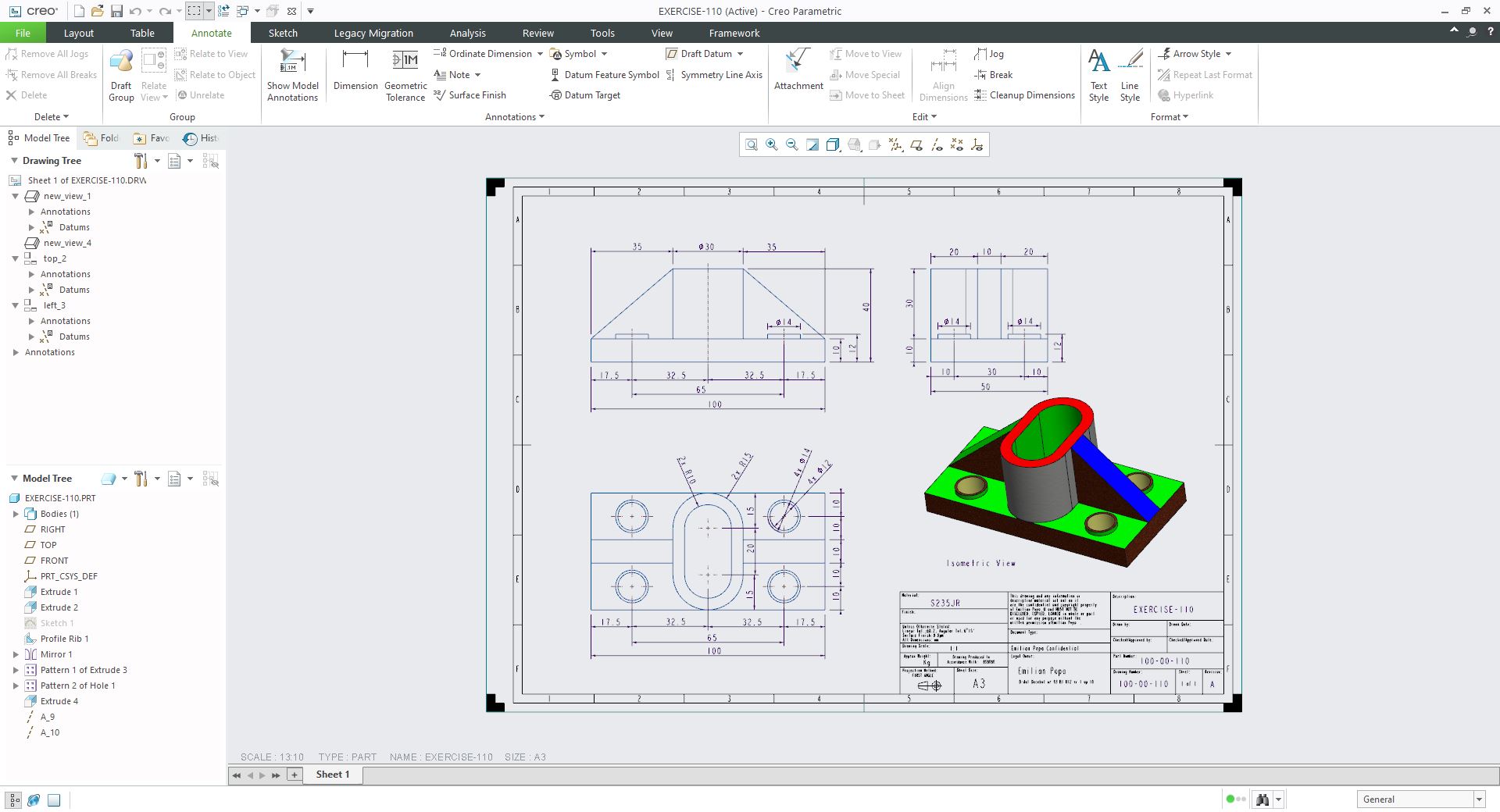Click the Symmetry Line Axis tool
Screen dimensions: 1500x812
714,75
